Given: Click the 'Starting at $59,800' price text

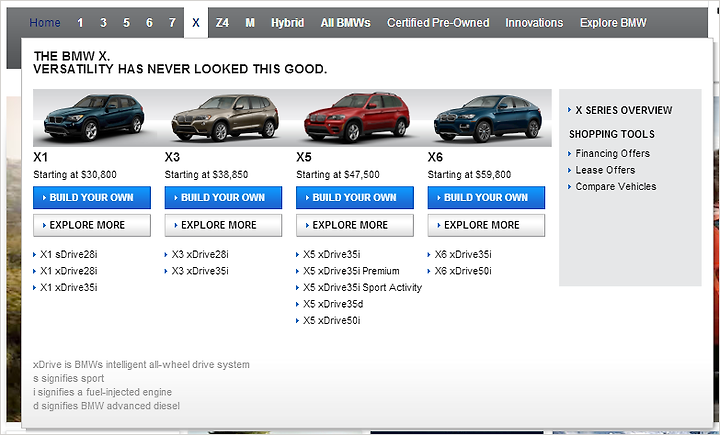Looking at the screenshot, I should coord(469,175).
